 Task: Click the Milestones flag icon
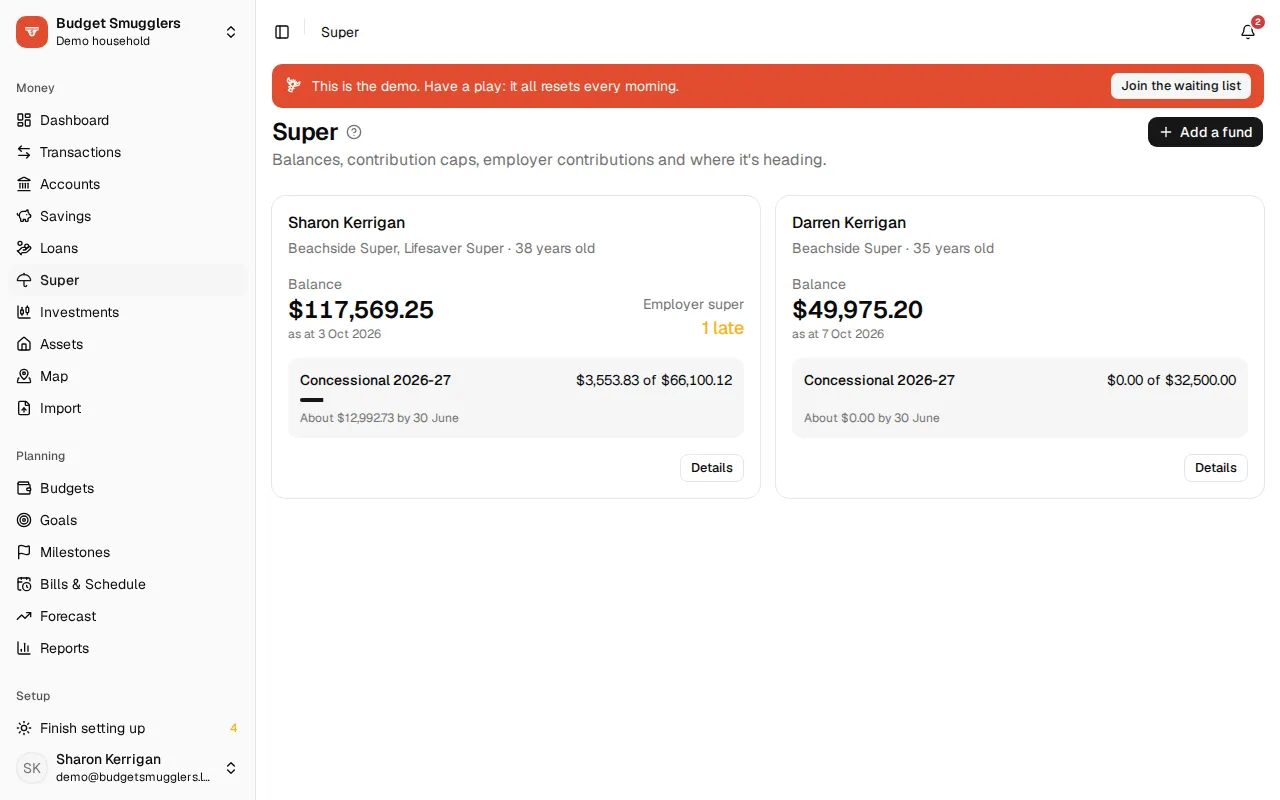(x=24, y=552)
